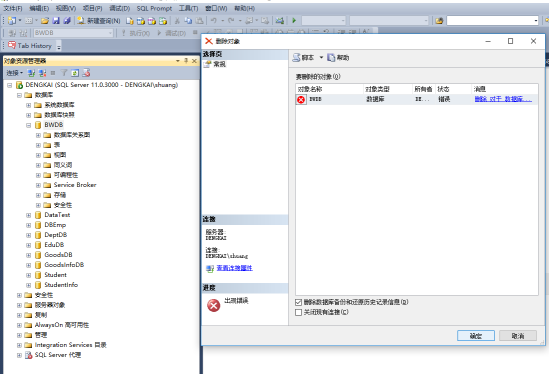549x374 pixels.
Task: Click the Copy icon in the toolbar
Action: [x=188, y=21]
